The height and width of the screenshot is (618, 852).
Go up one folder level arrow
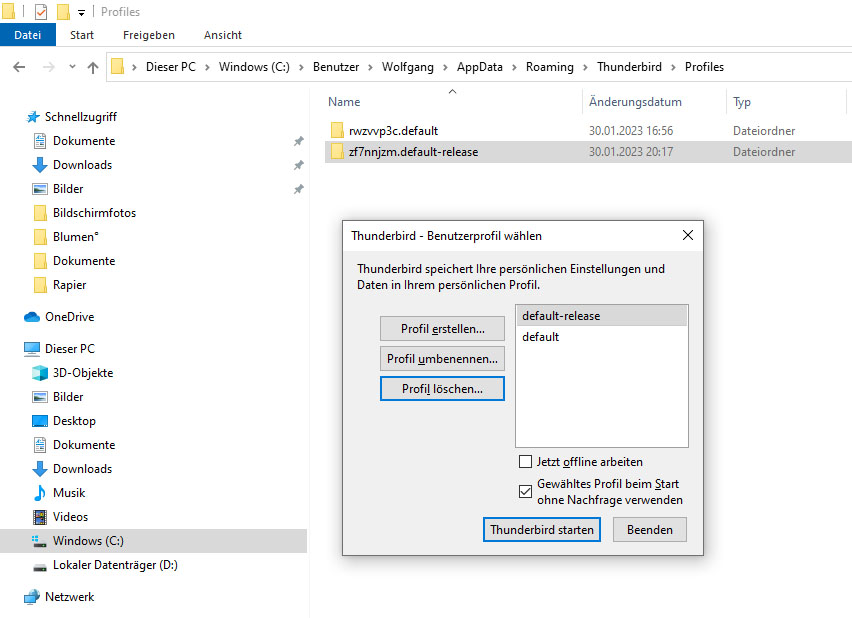click(x=93, y=67)
